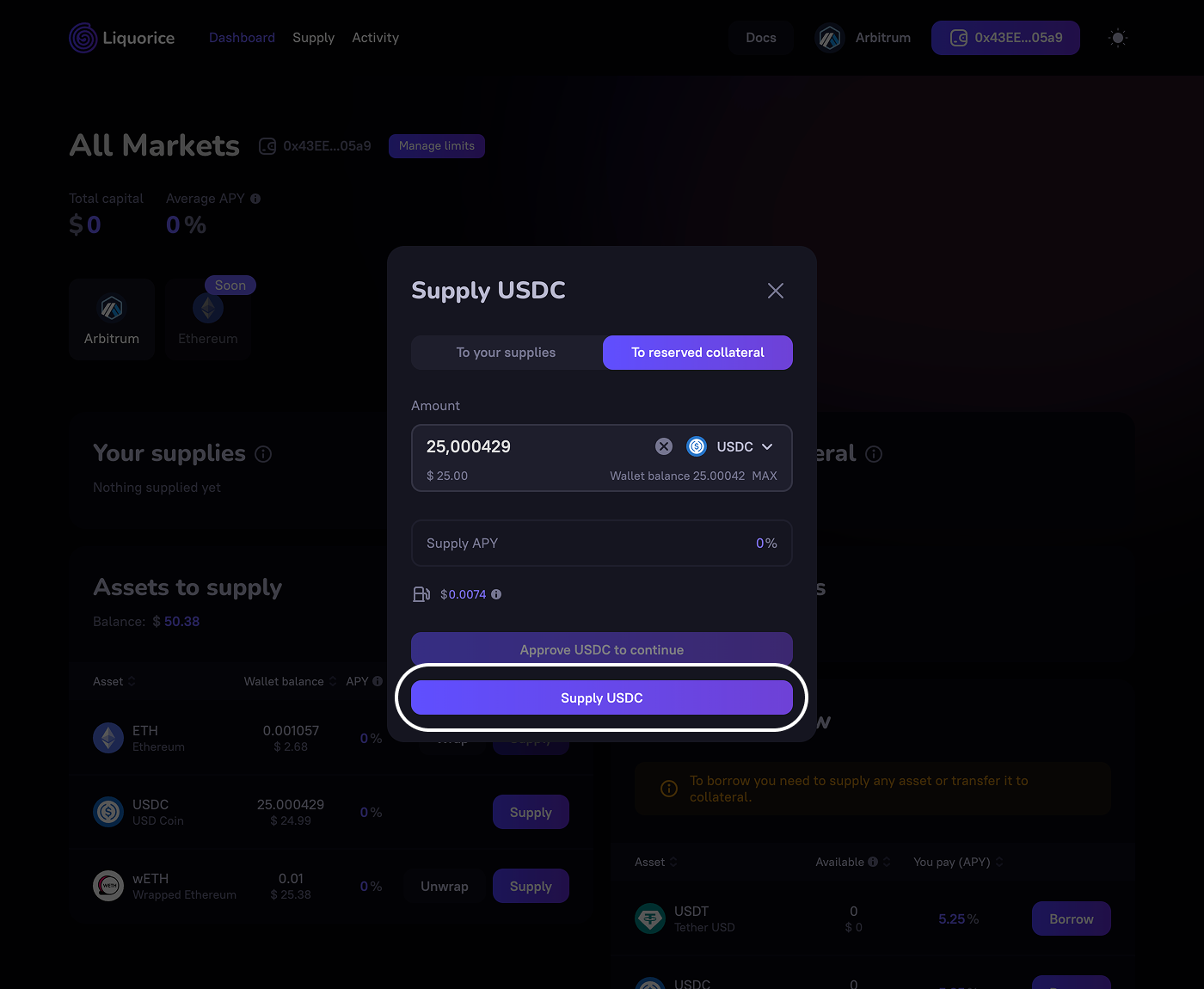This screenshot has width=1204, height=989.
Task: Toggle the light/dark theme sun icon
Action: (x=1117, y=38)
